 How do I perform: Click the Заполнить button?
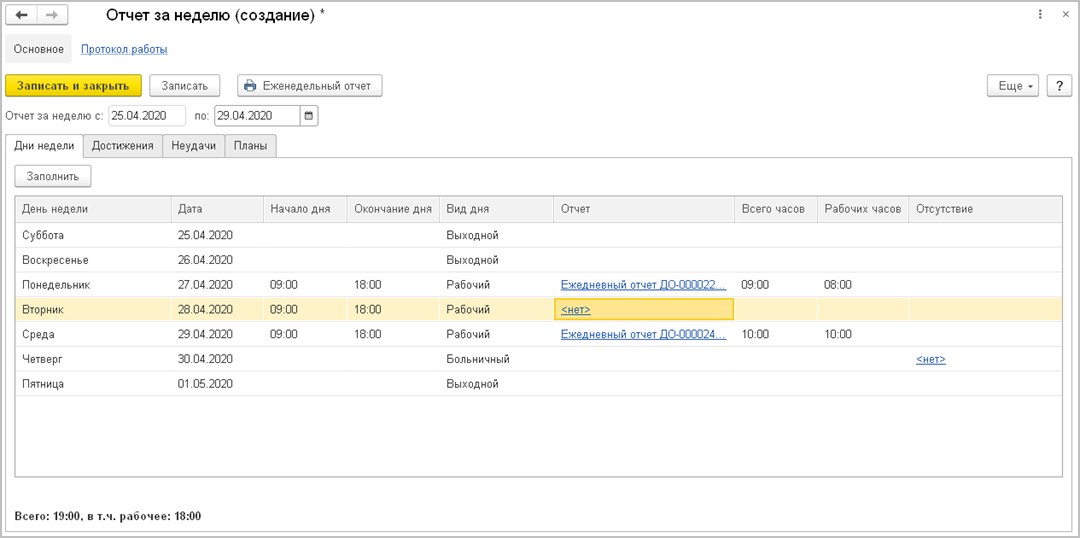[x=53, y=176]
